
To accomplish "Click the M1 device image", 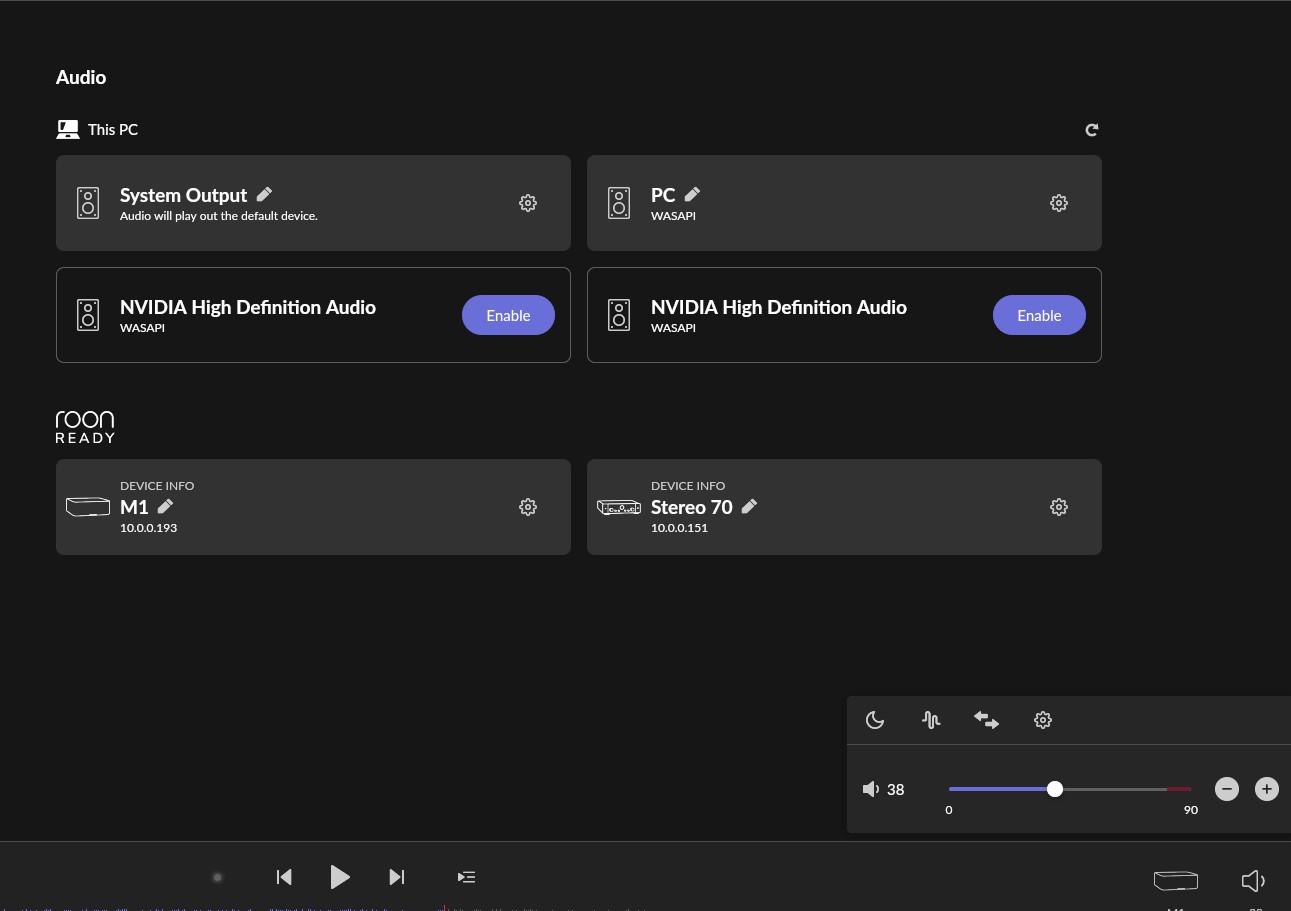I will 88,507.
